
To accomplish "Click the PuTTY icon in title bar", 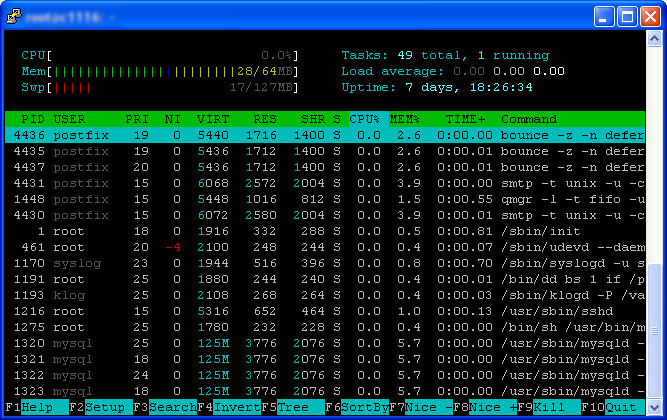I will [x=14, y=16].
